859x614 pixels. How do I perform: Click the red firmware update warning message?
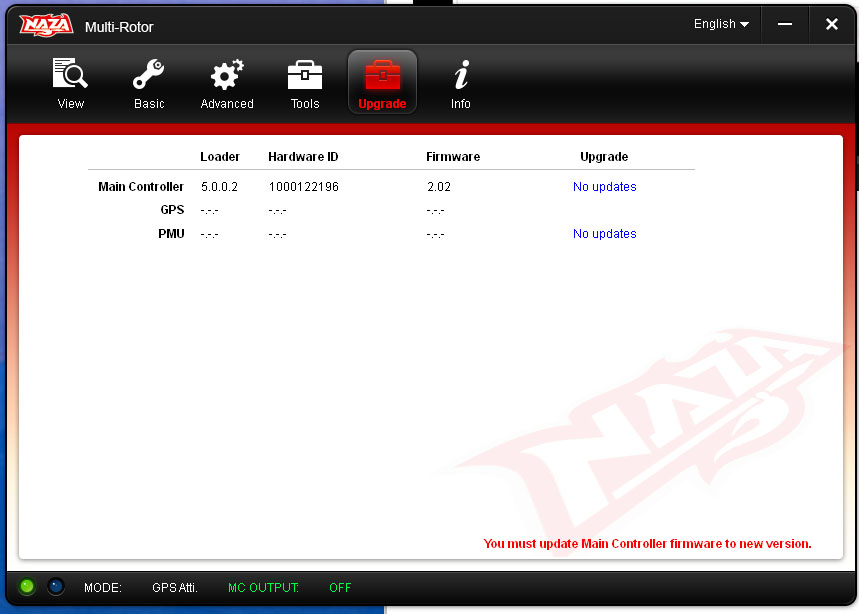(647, 544)
